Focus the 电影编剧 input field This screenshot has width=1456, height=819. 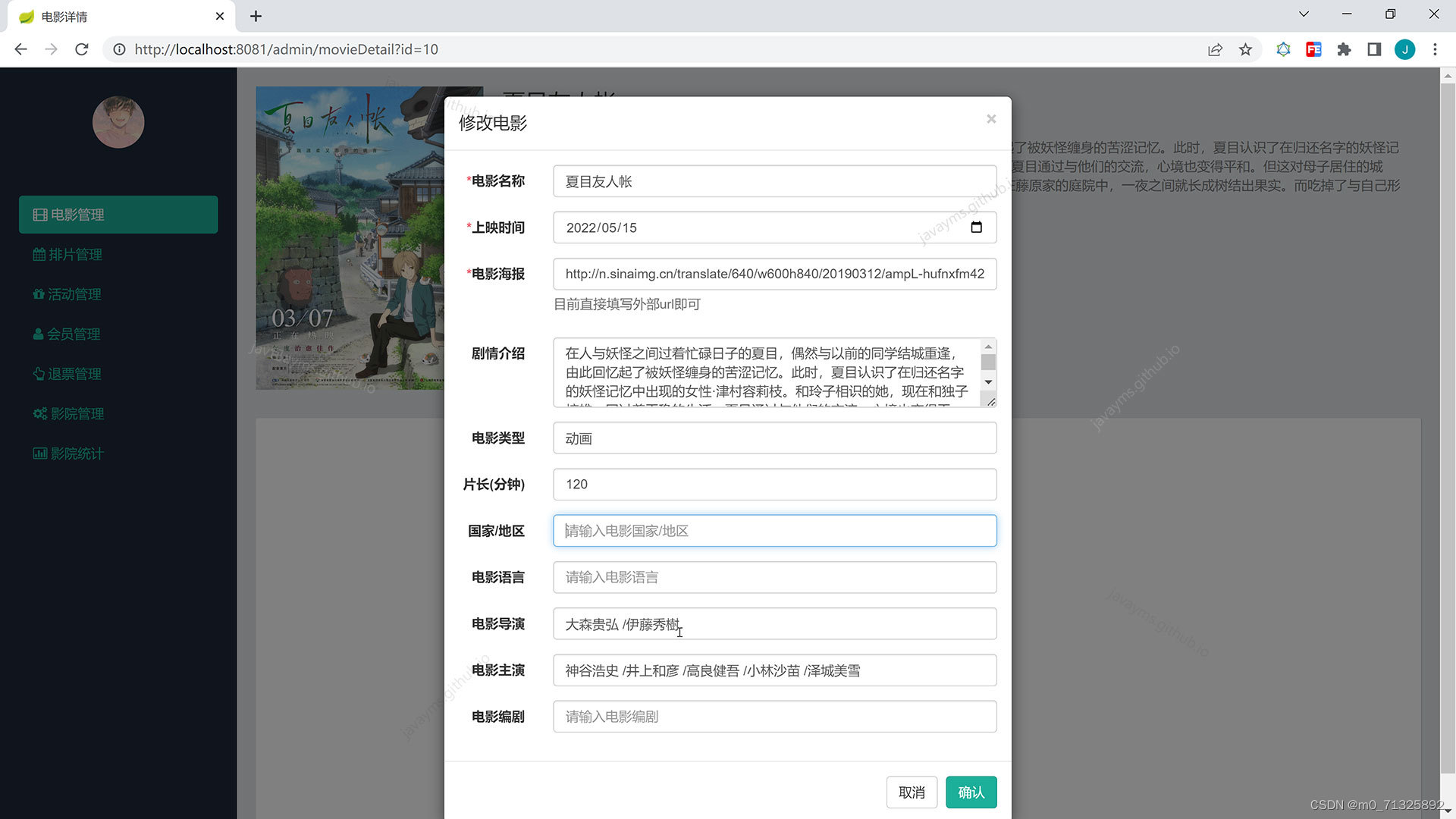pos(774,717)
